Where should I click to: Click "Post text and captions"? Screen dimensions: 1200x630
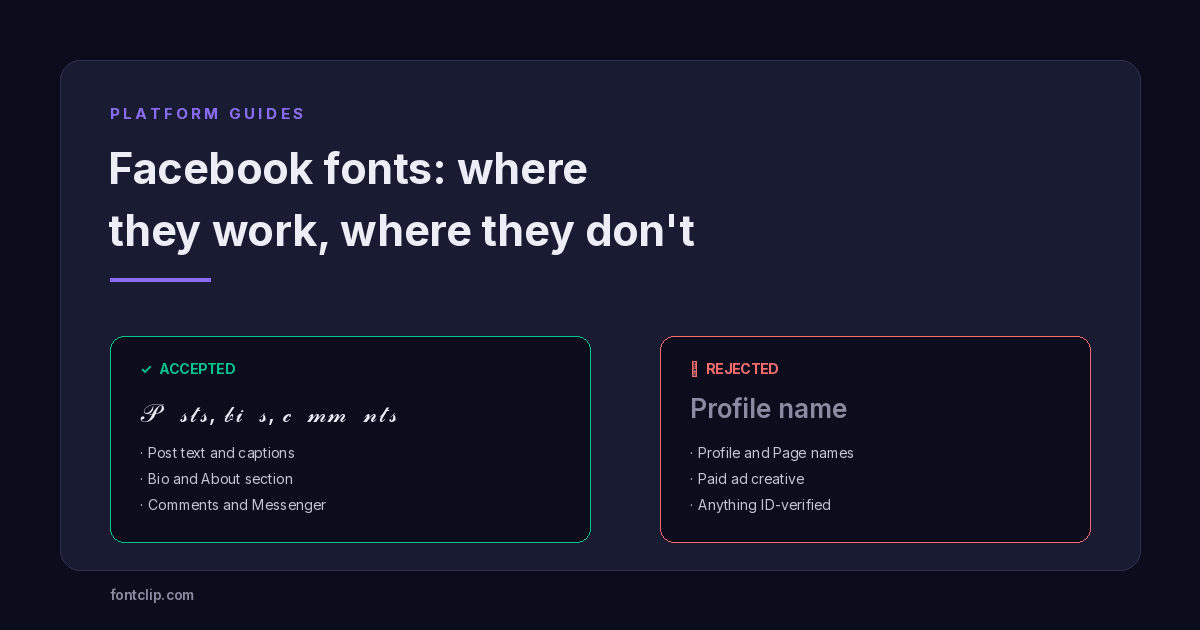[221, 453]
